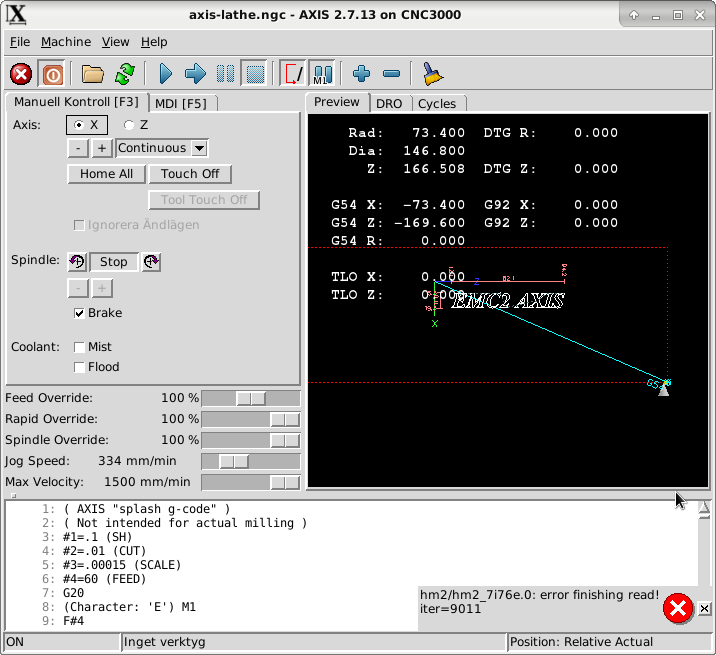Viewport: 716px width, 655px height.
Task: Switch to the Cycles tab
Action: pyautogui.click(x=437, y=104)
